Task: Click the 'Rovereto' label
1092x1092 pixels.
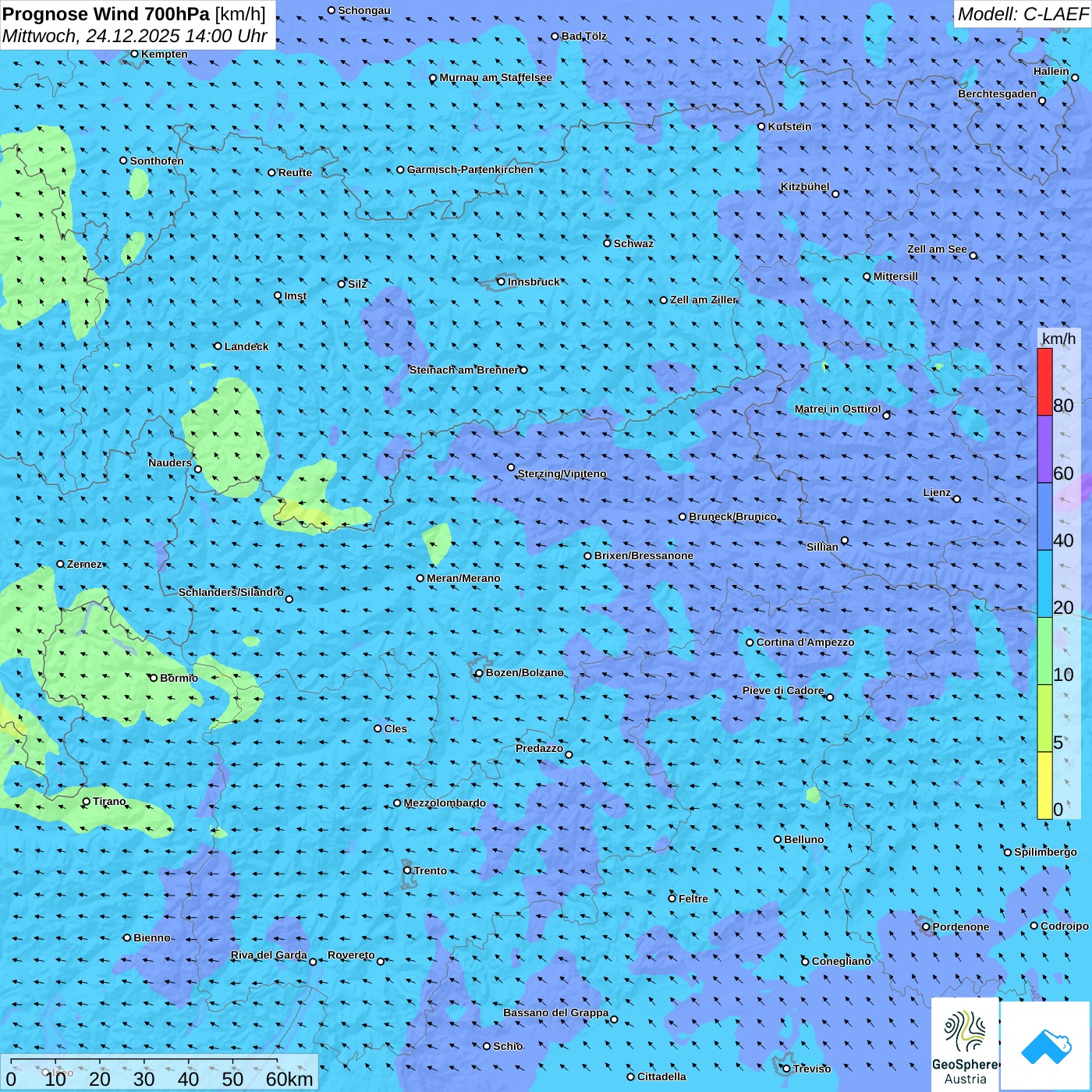Action: 351,955
